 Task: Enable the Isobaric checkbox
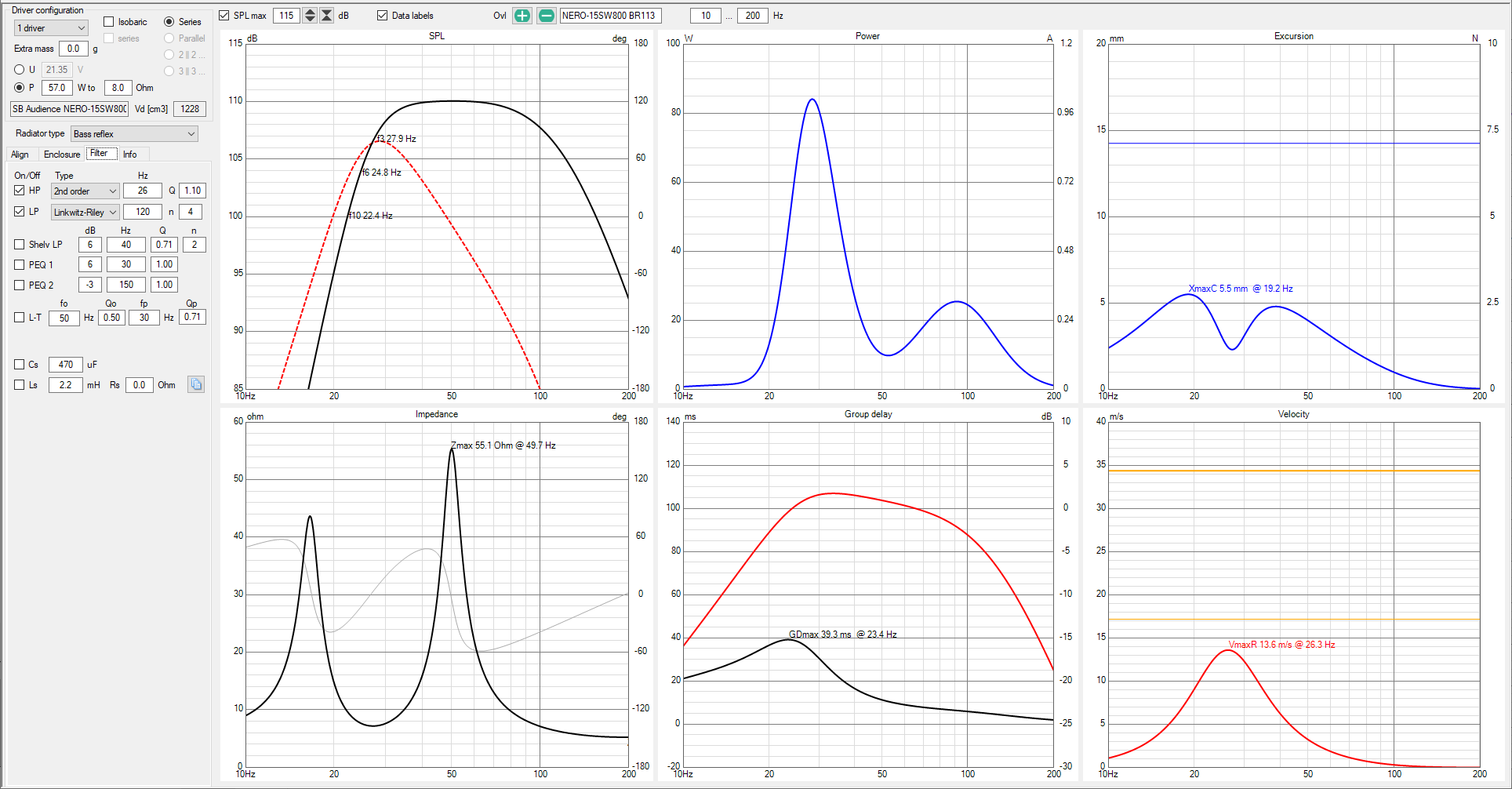point(109,22)
